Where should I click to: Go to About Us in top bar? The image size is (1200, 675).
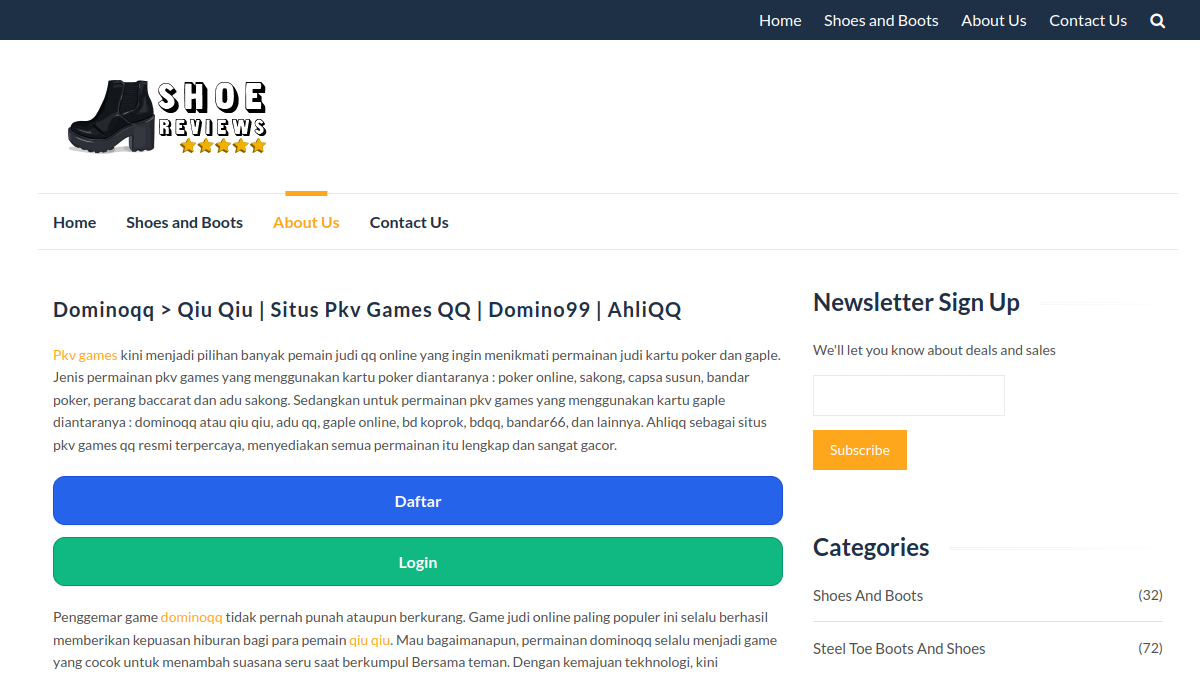click(994, 20)
